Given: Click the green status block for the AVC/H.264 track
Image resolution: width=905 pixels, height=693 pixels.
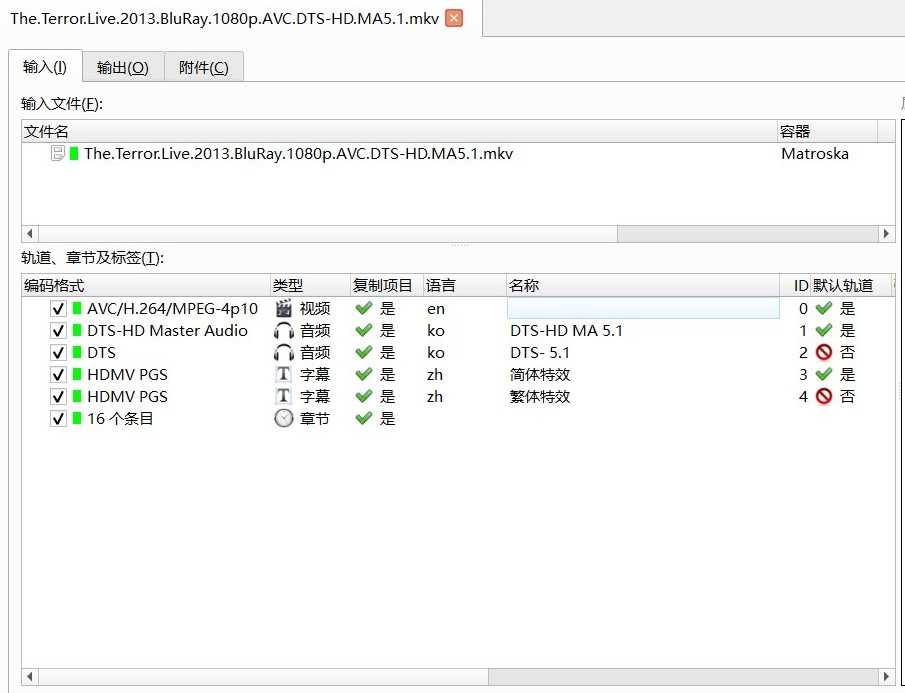Looking at the screenshot, I should [77, 309].
